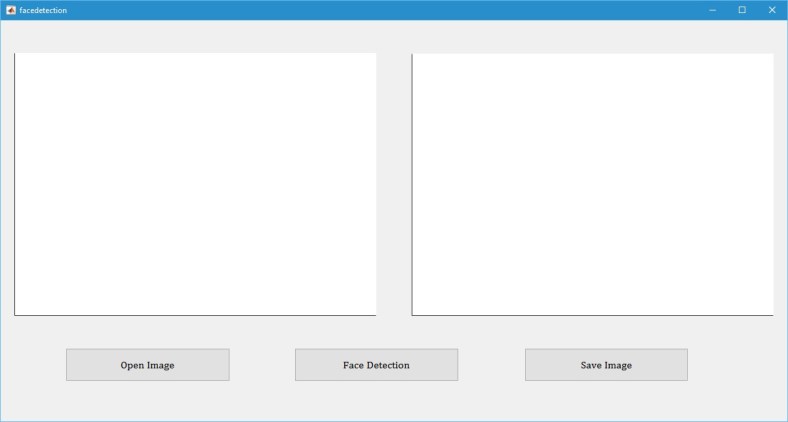Click the right axes' bottom axis line
The image size is (788, 422).
coord(593,315)
